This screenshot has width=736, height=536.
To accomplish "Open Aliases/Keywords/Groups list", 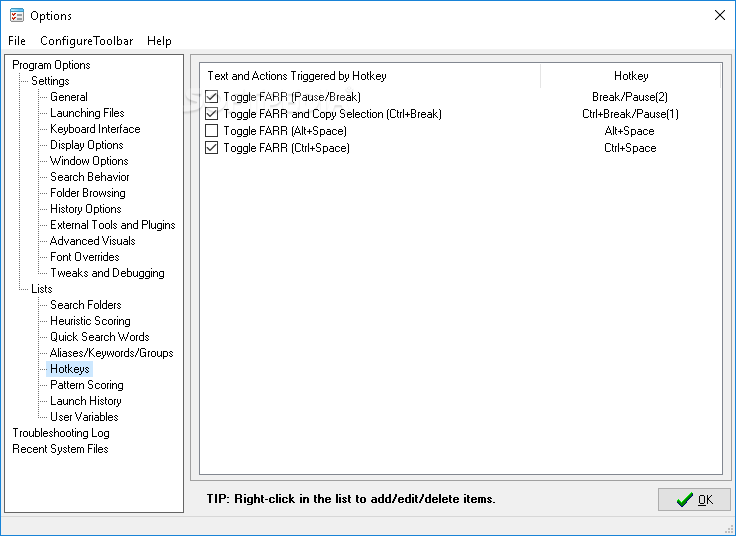I will (112, 352).
